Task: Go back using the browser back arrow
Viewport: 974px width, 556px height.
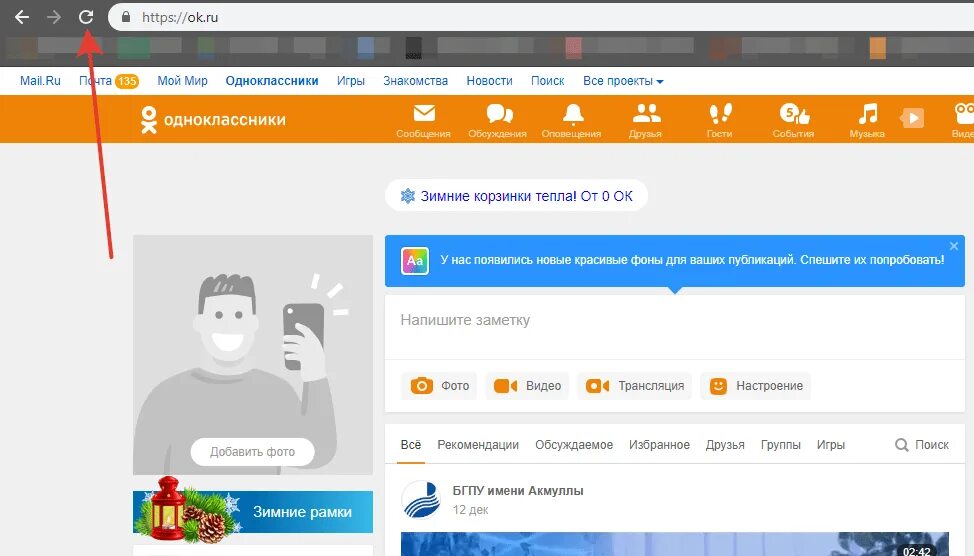Action: click(22, 17)
